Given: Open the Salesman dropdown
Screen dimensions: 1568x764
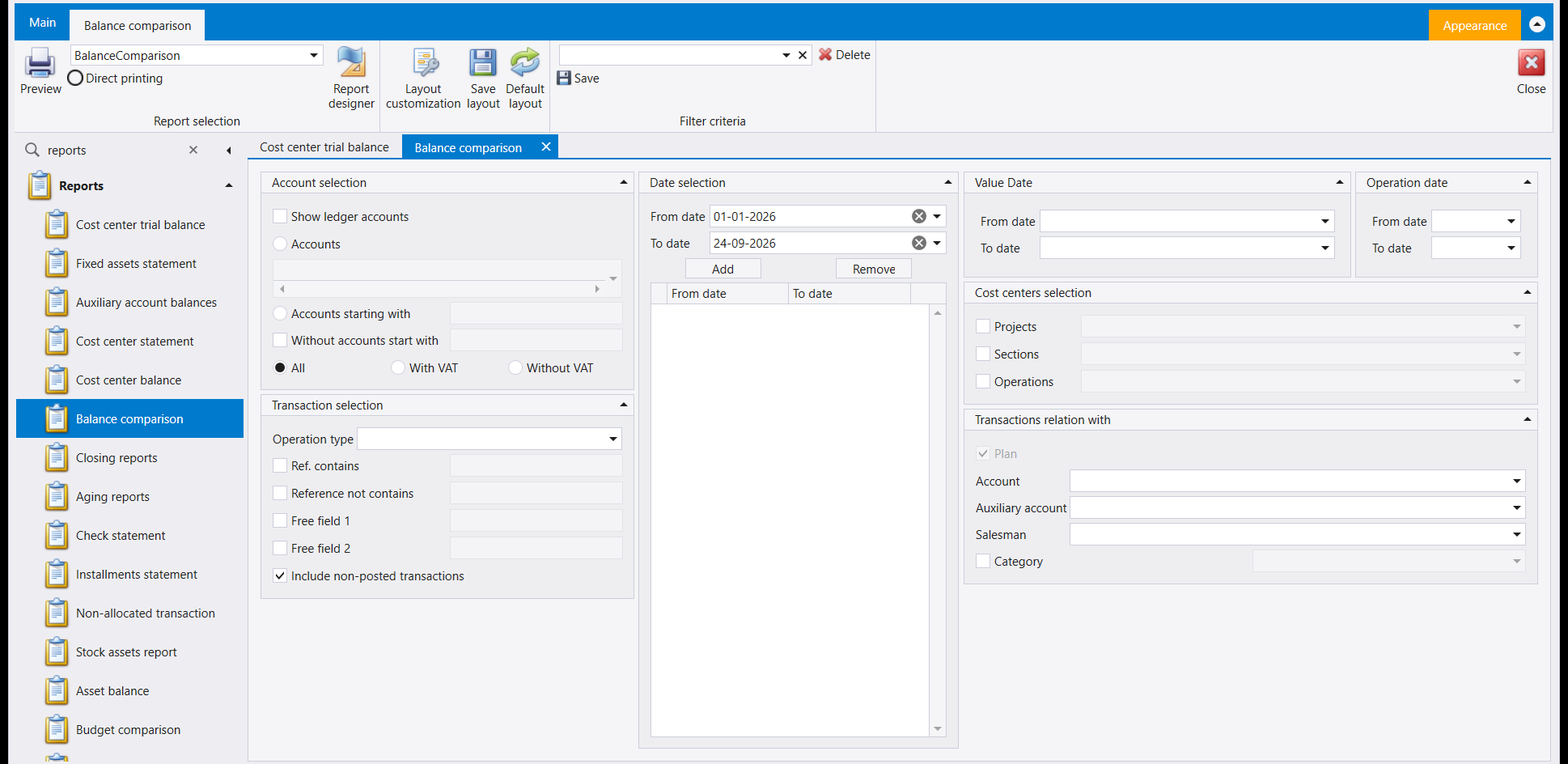Looking at the screenshot, I should [x=1516, y=534].
